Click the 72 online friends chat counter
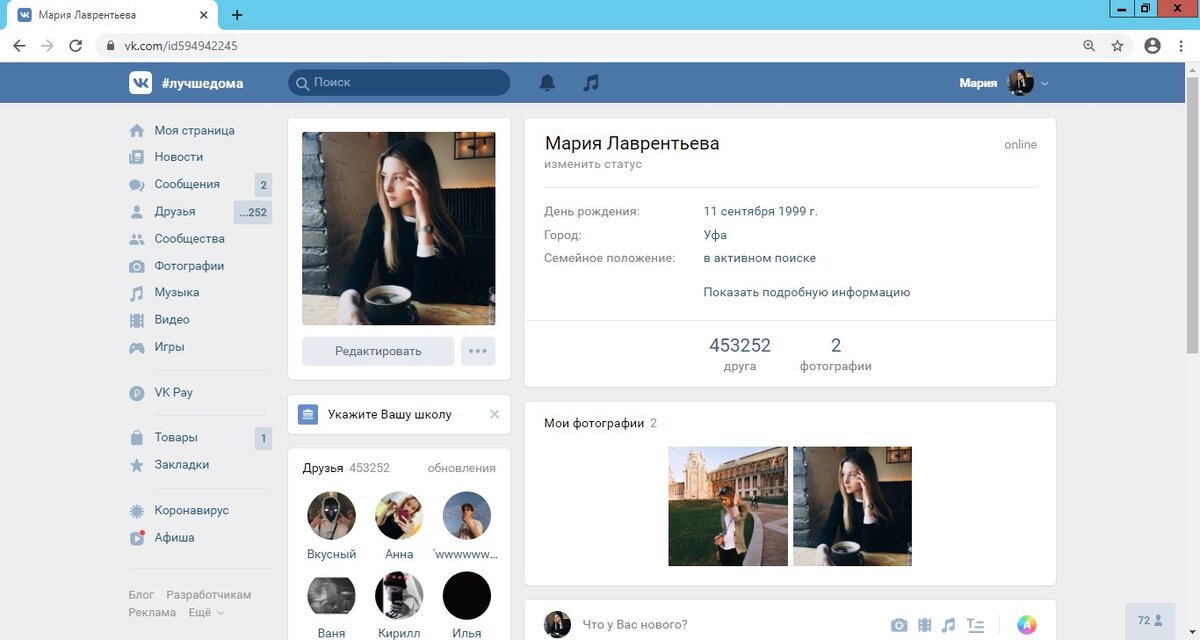 pos(1150,621)
